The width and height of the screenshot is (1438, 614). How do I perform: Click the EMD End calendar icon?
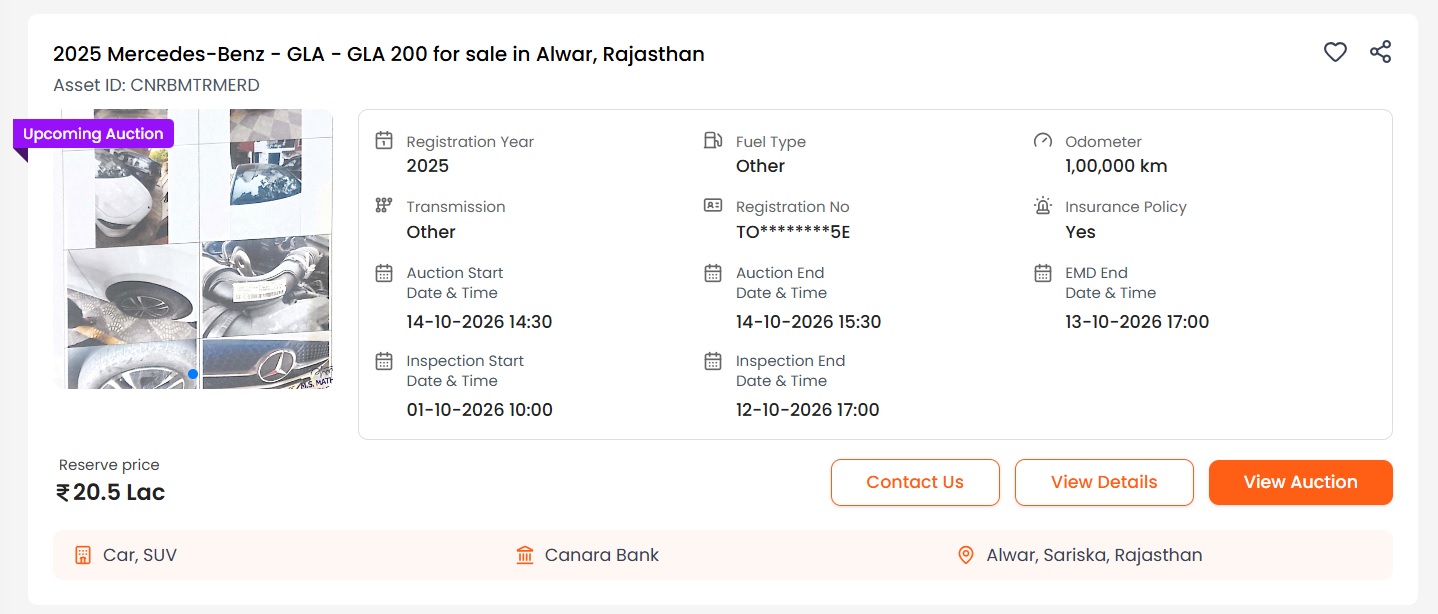1042,273
